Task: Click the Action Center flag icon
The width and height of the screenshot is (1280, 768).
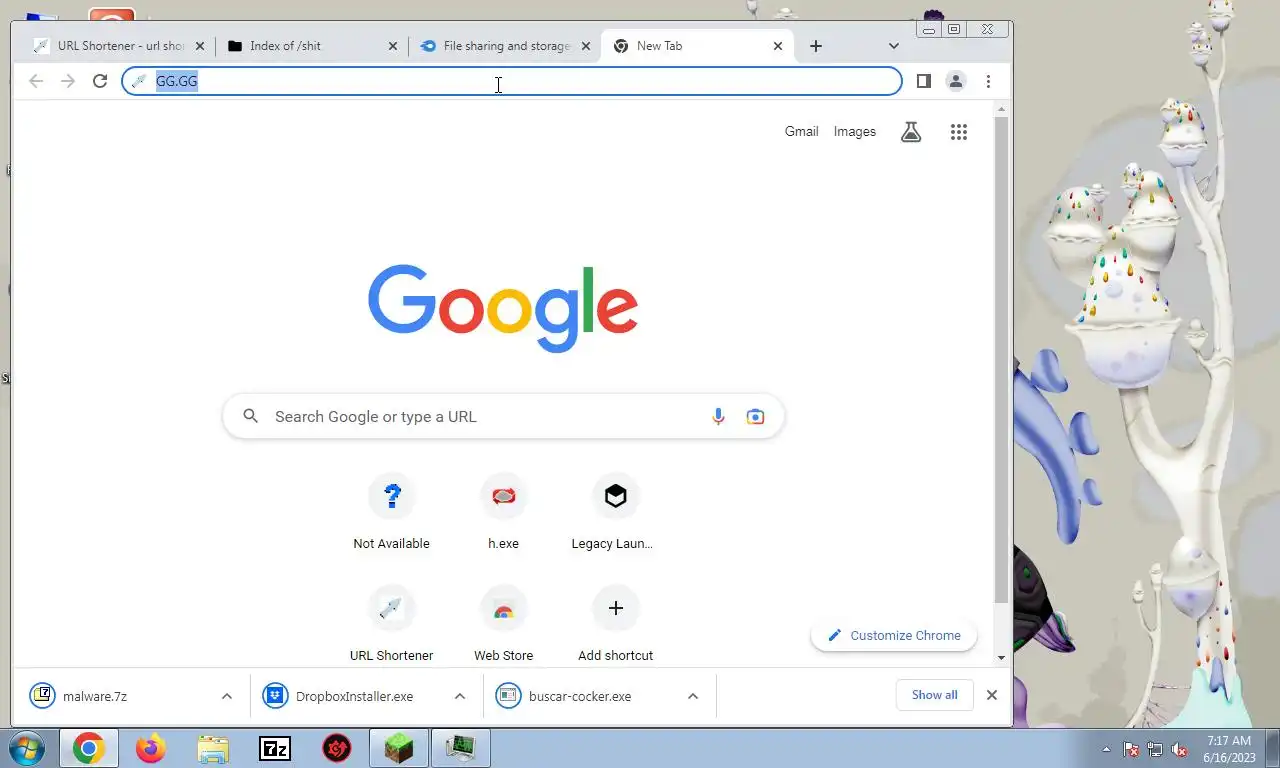Action: click(1131, 749)
